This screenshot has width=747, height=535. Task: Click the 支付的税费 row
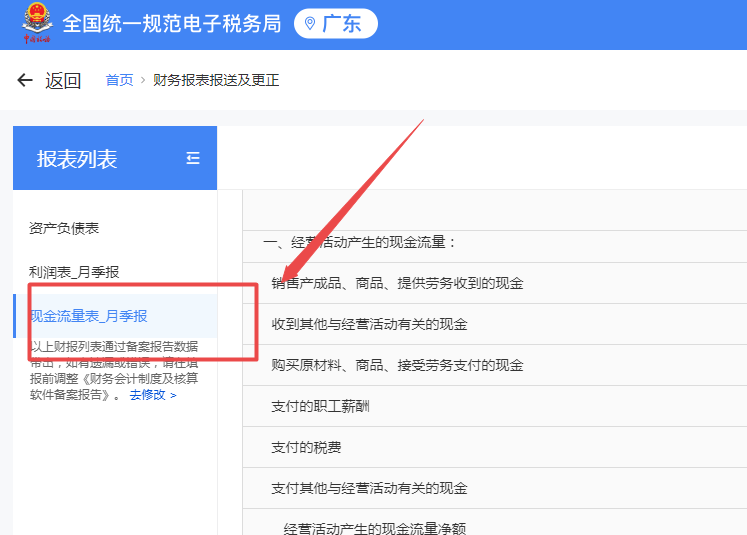306,447
